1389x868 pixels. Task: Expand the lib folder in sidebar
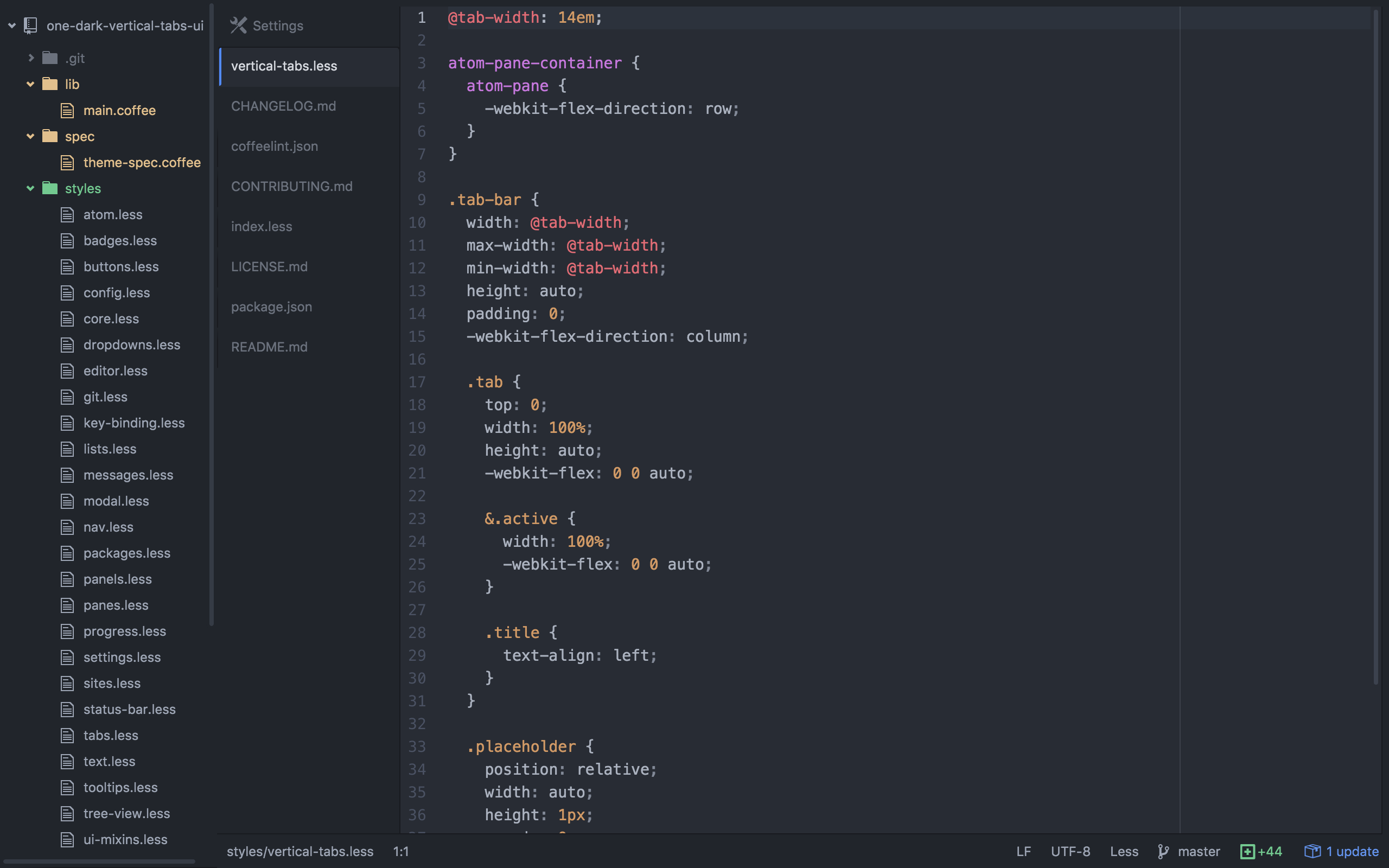click(30, 83)
